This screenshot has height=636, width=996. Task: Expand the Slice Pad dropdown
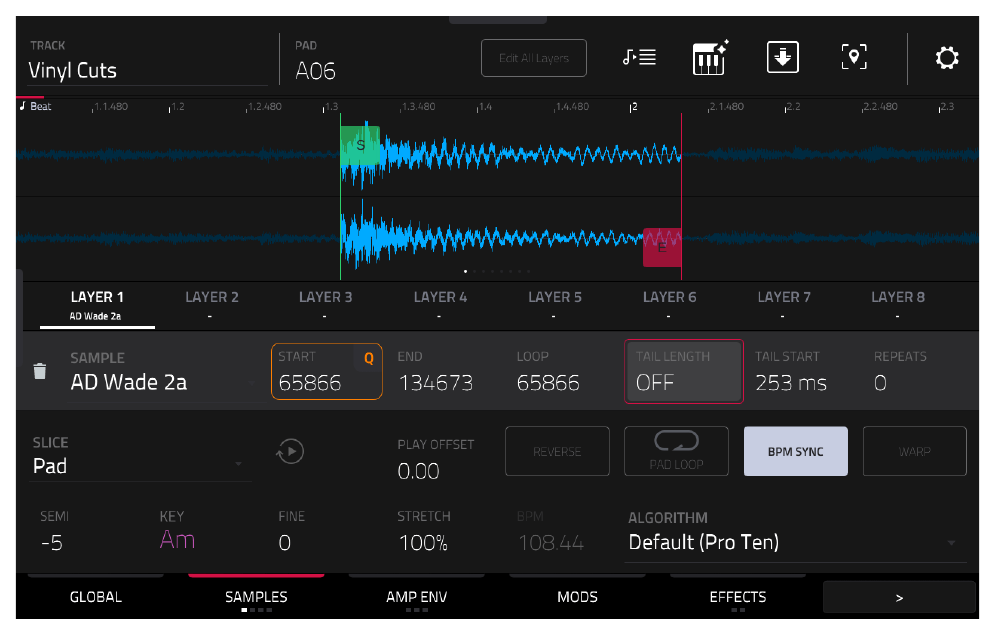click(x=139, y=457)
